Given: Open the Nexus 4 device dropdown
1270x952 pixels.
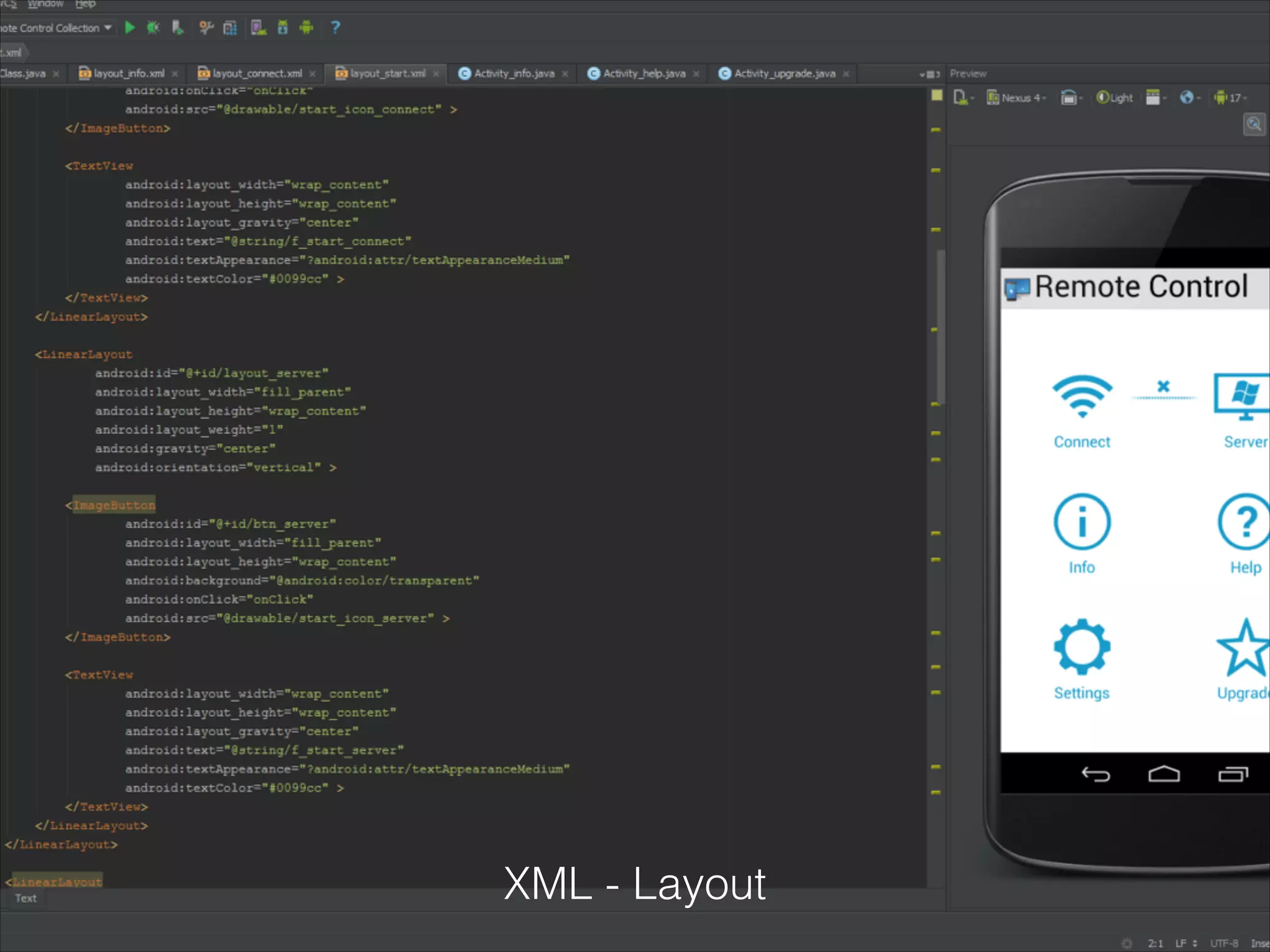Looking at the screenshot, I should (x=1016, y=98).
